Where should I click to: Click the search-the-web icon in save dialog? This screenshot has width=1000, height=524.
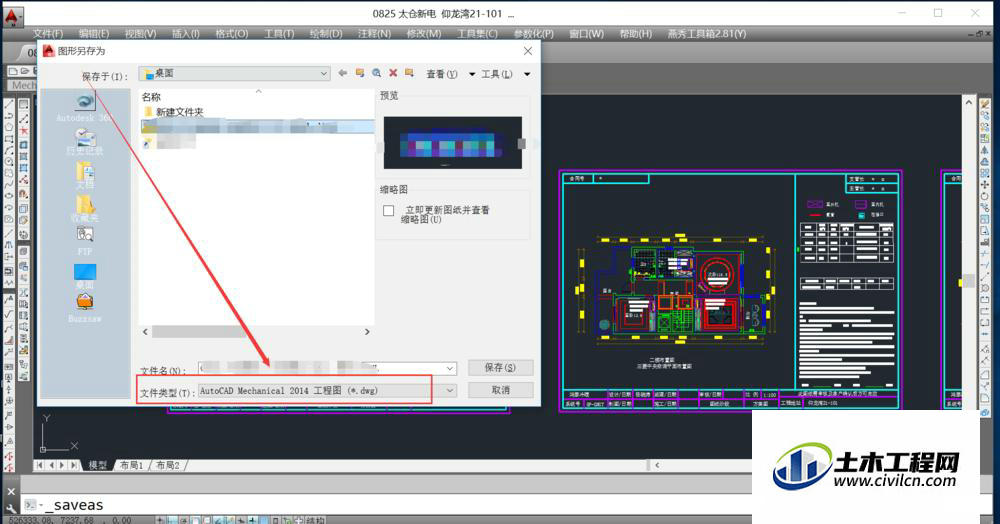tap(376, 73)
